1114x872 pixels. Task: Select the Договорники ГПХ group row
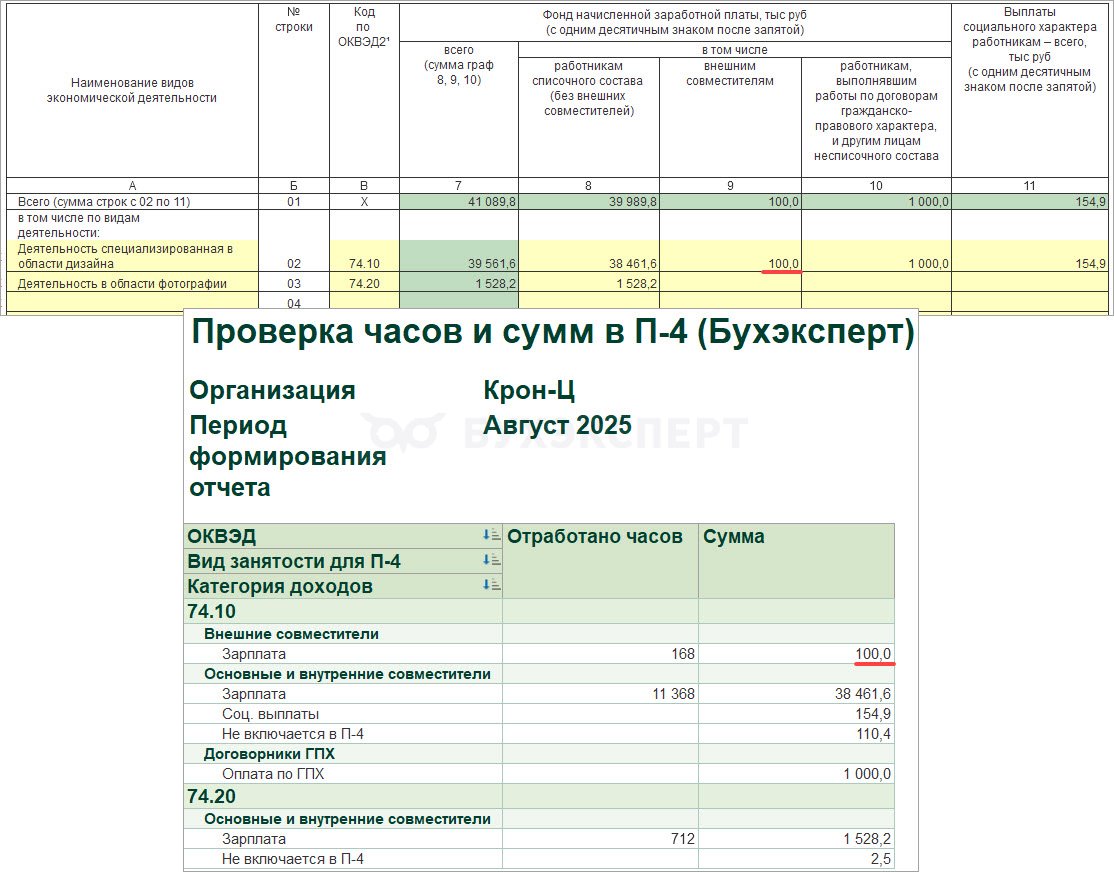(539, 754)
